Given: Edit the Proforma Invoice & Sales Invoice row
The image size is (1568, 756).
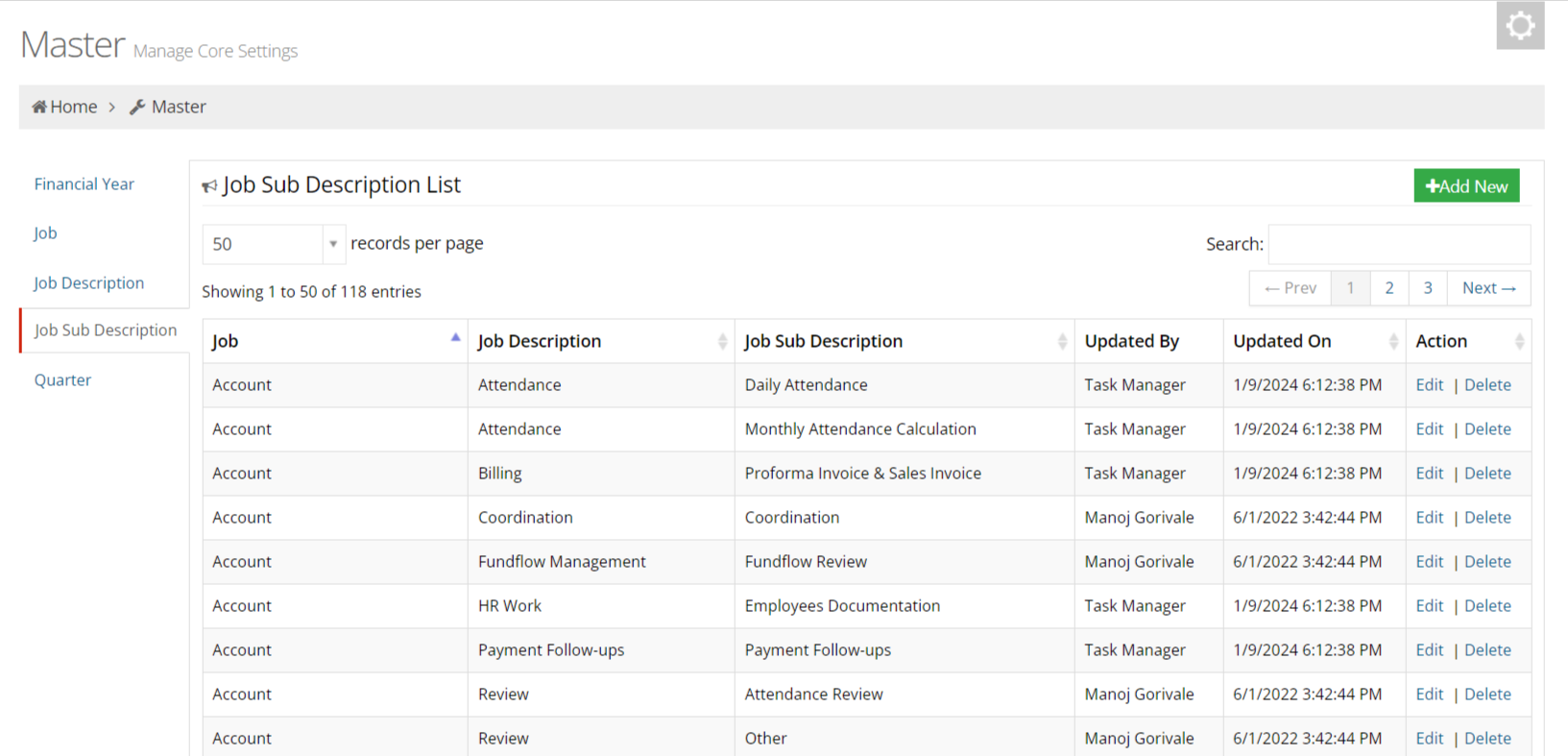Looking at the screenshot, I should [x=1429, y=473].
